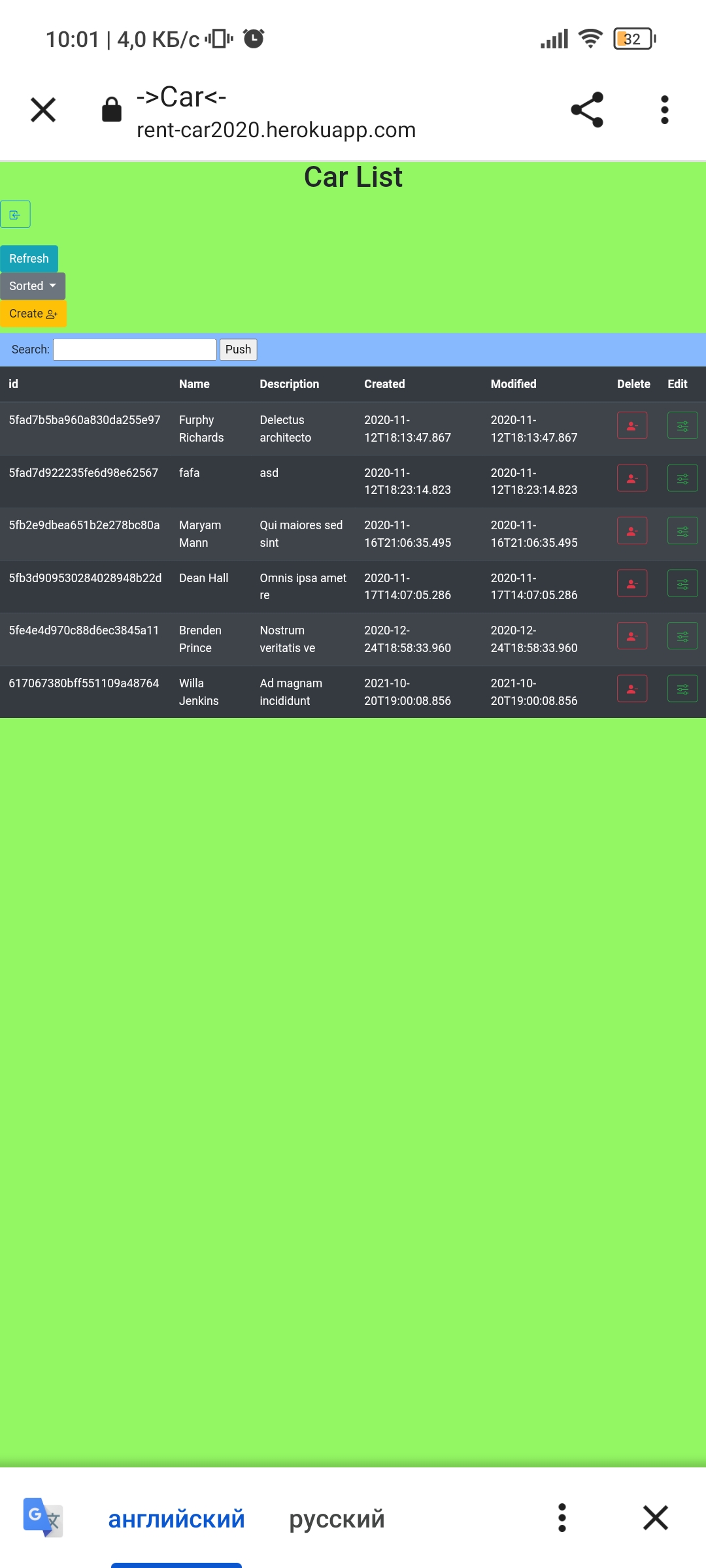The width and height of the screenshot is (706, 1568).
Task: Click the Create button
Action: (33, 314)
